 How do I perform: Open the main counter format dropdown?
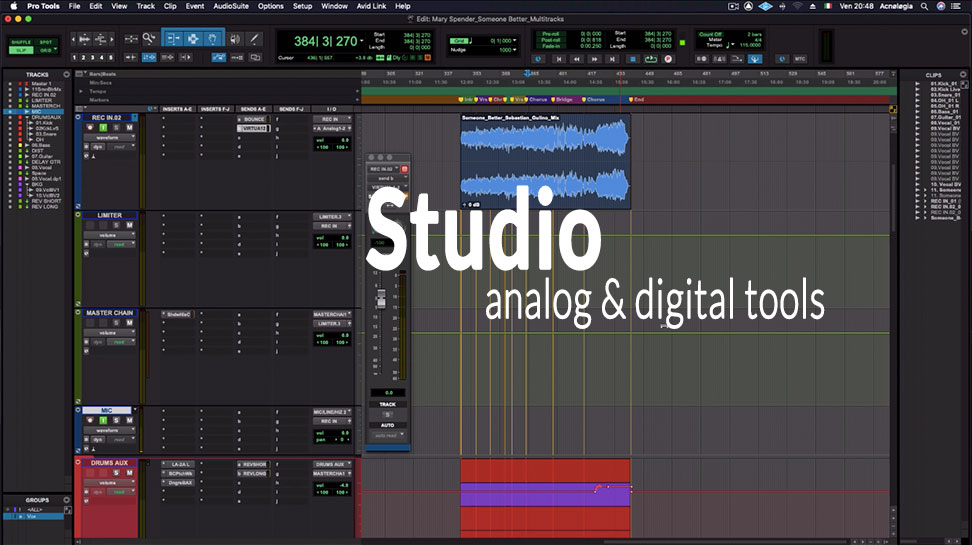click(x=361, y=42)
